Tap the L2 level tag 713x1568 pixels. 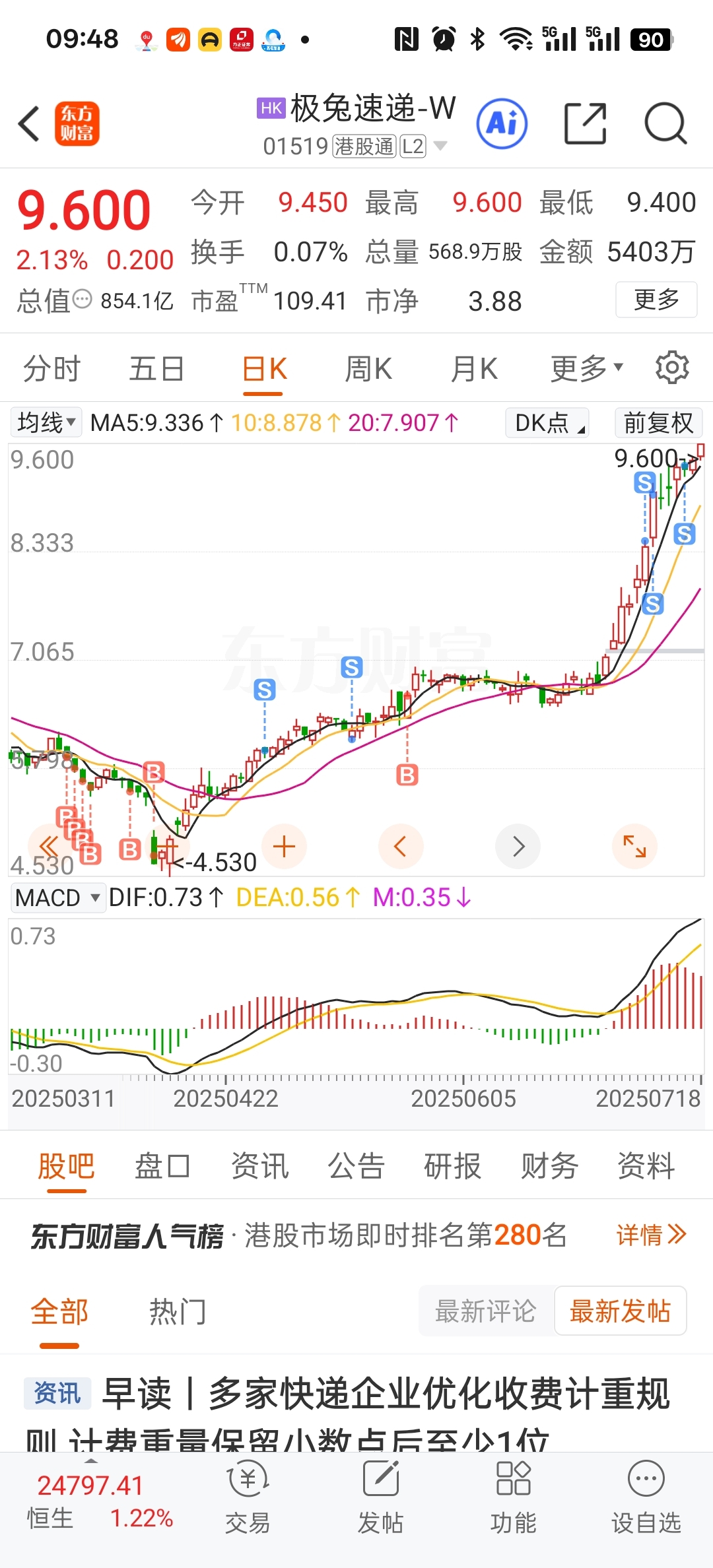(x=413, y=146)
